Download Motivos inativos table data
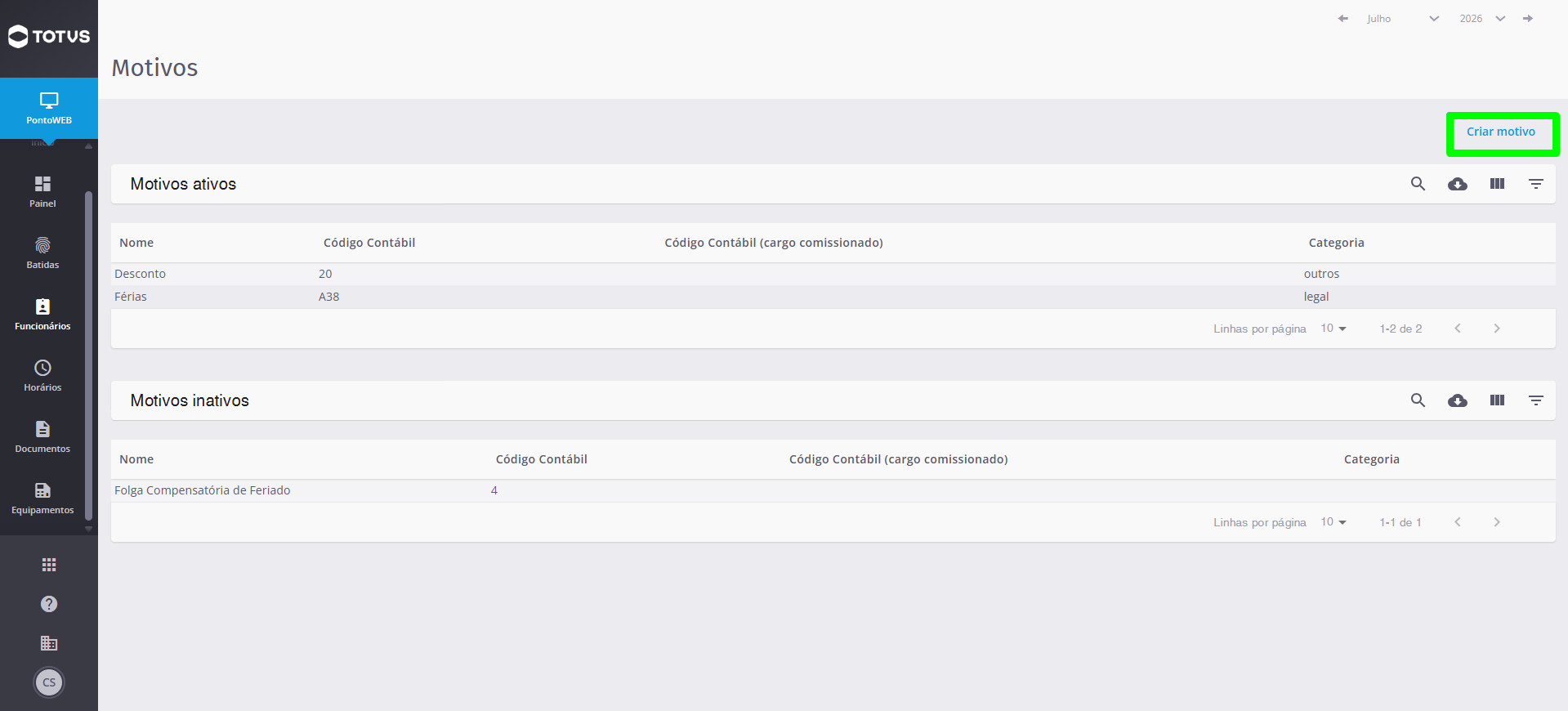 1458,400
